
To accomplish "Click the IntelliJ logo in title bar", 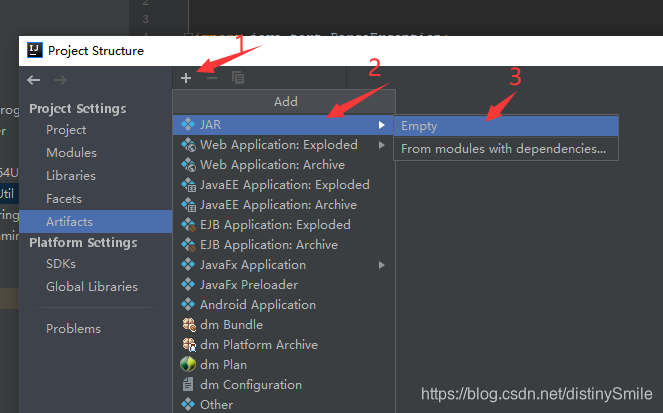I will pyautogui.click(x=35, y=50).
